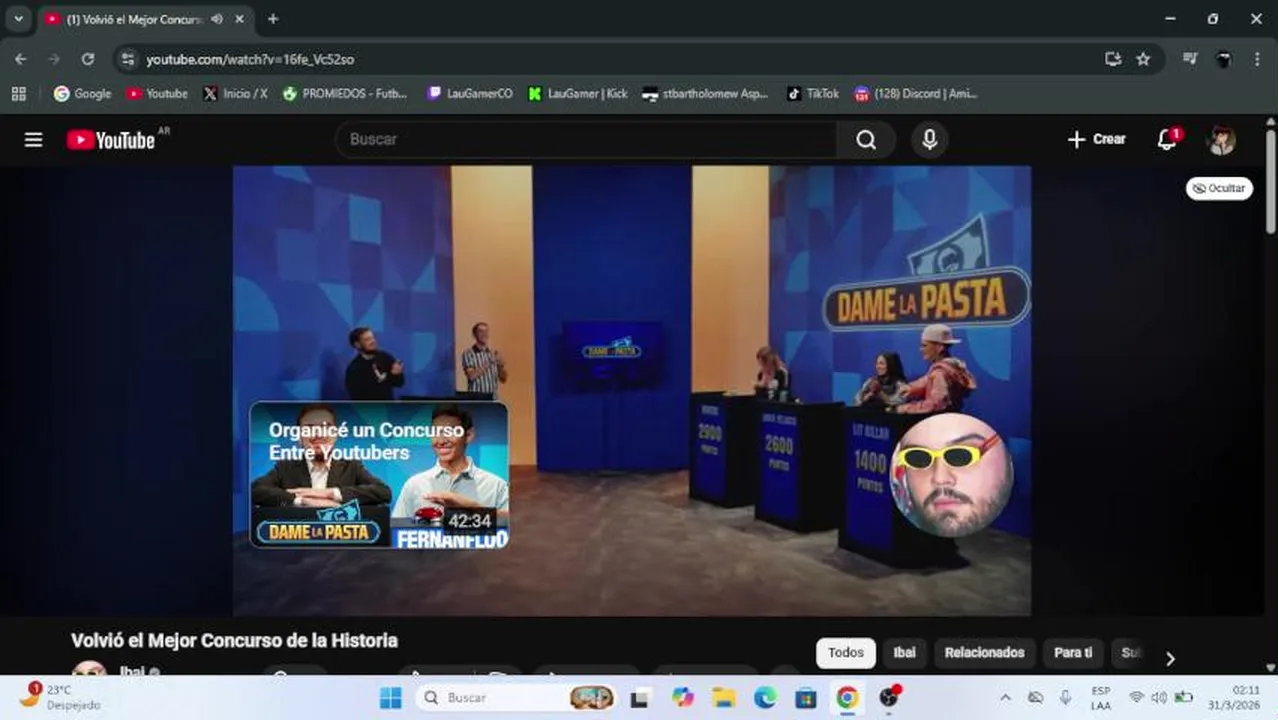Screen dimensions: 1278x720
Task: Start voice search with microphone icon
Action: click(x=929, y=140)
